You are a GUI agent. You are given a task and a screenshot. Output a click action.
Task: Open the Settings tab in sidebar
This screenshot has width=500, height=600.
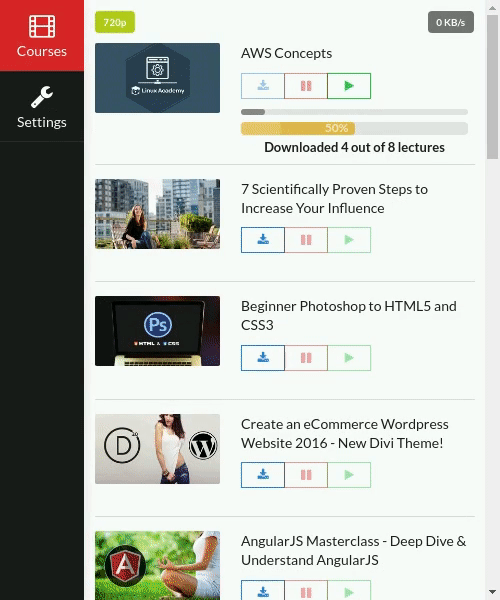(42, 107)
